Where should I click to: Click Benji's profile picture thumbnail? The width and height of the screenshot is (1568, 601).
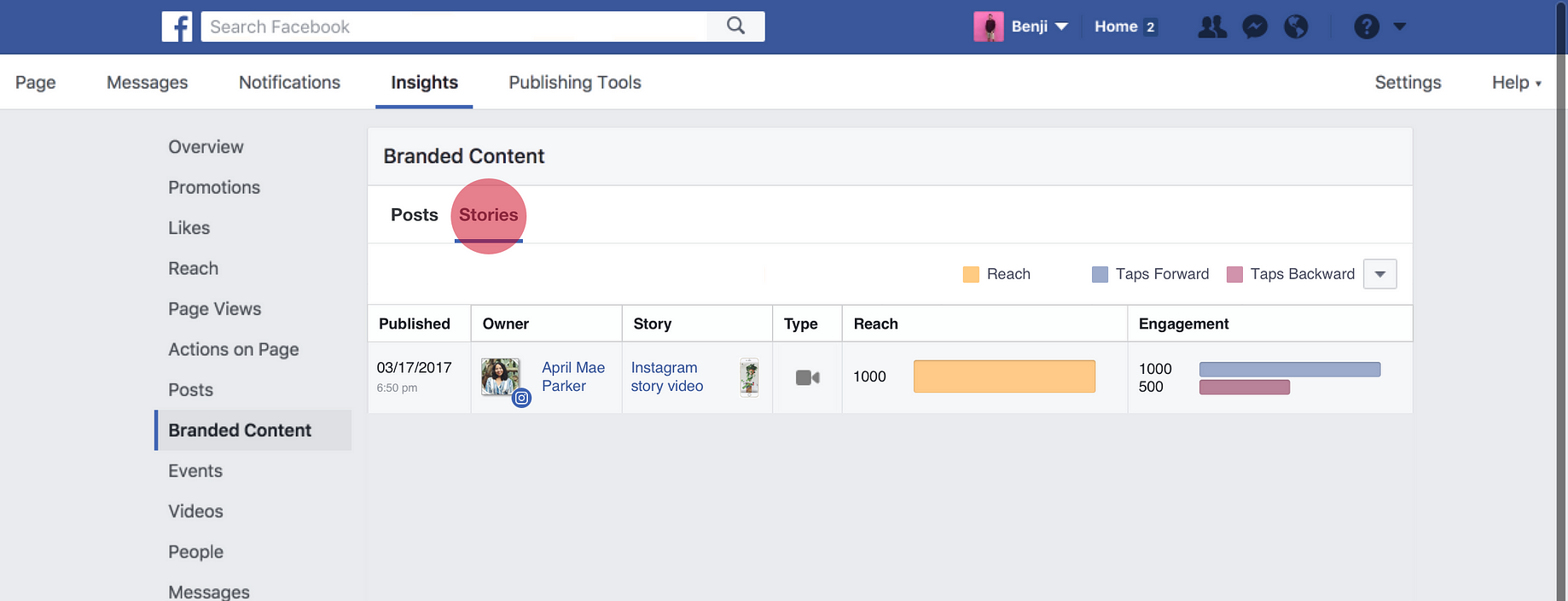(x=989, y=26)
